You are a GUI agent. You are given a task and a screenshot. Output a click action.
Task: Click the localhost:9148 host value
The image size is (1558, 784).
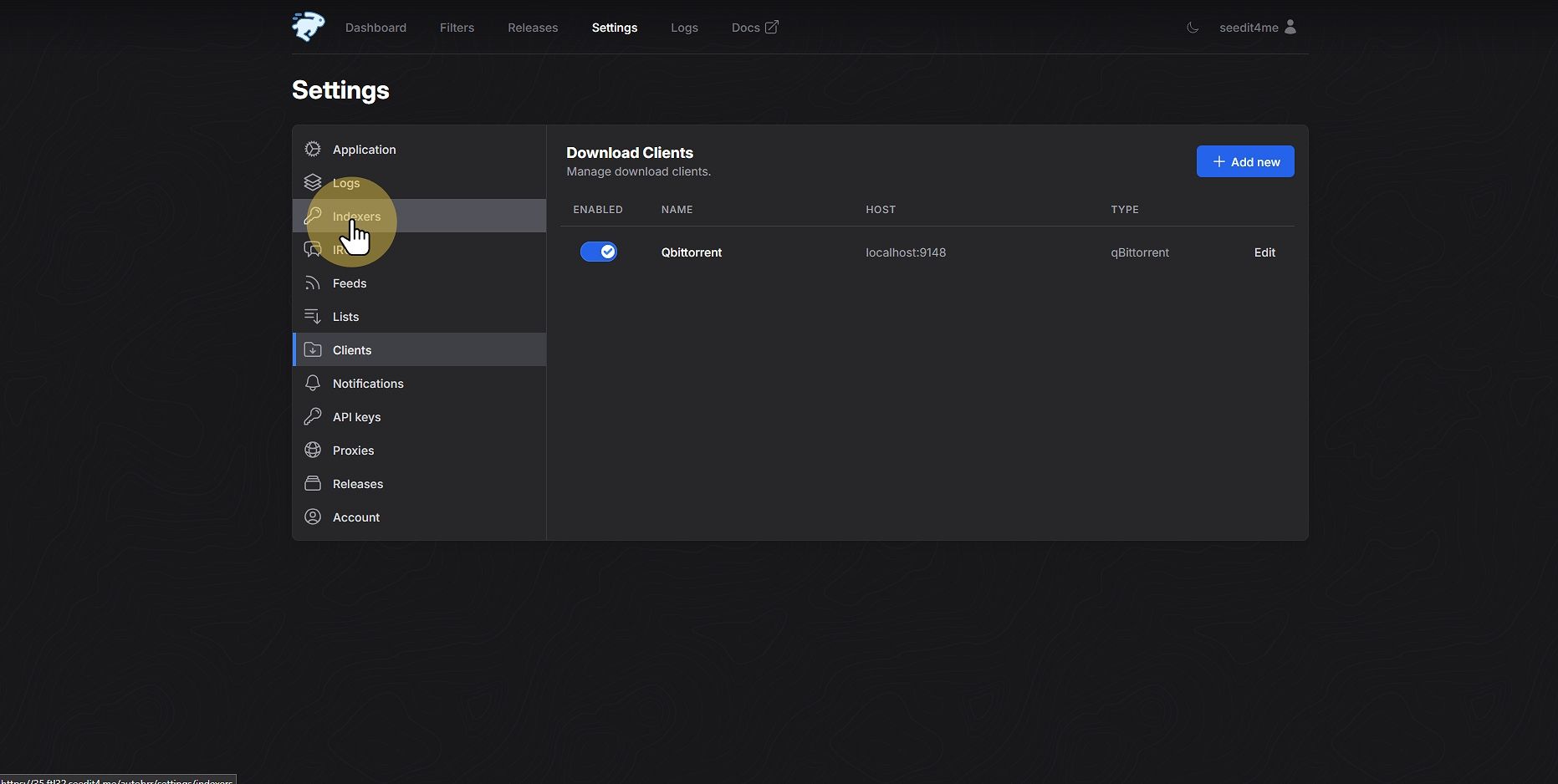click(x=906, y=252)
